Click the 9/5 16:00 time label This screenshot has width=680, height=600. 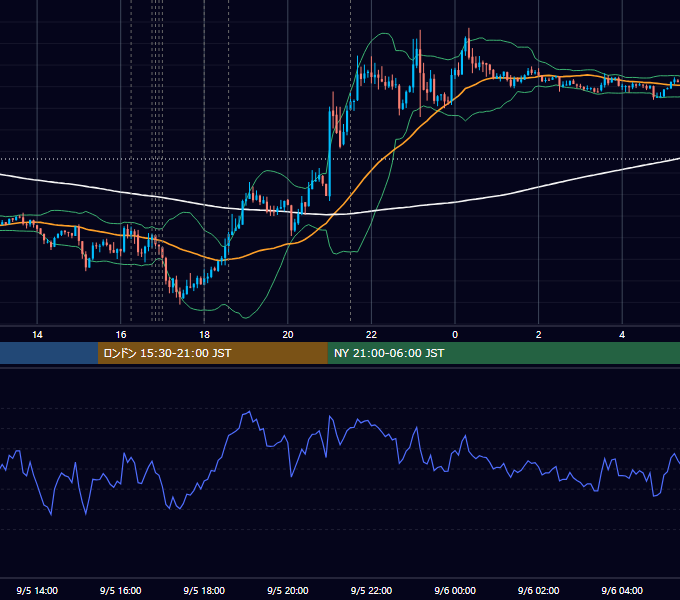point(121,590)
